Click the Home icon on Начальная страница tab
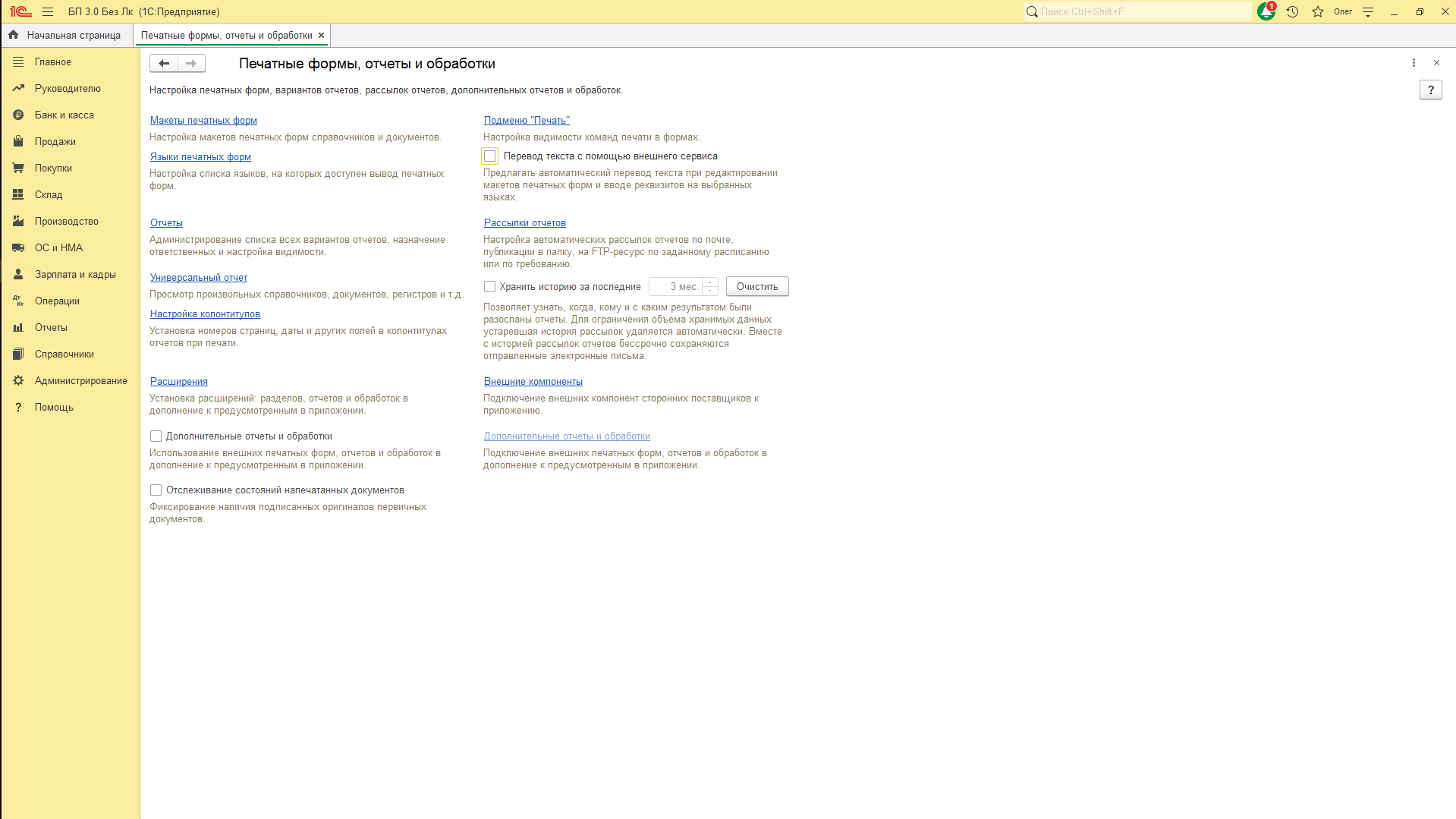Screen dimensions: 1456x819 pos(13,35)
